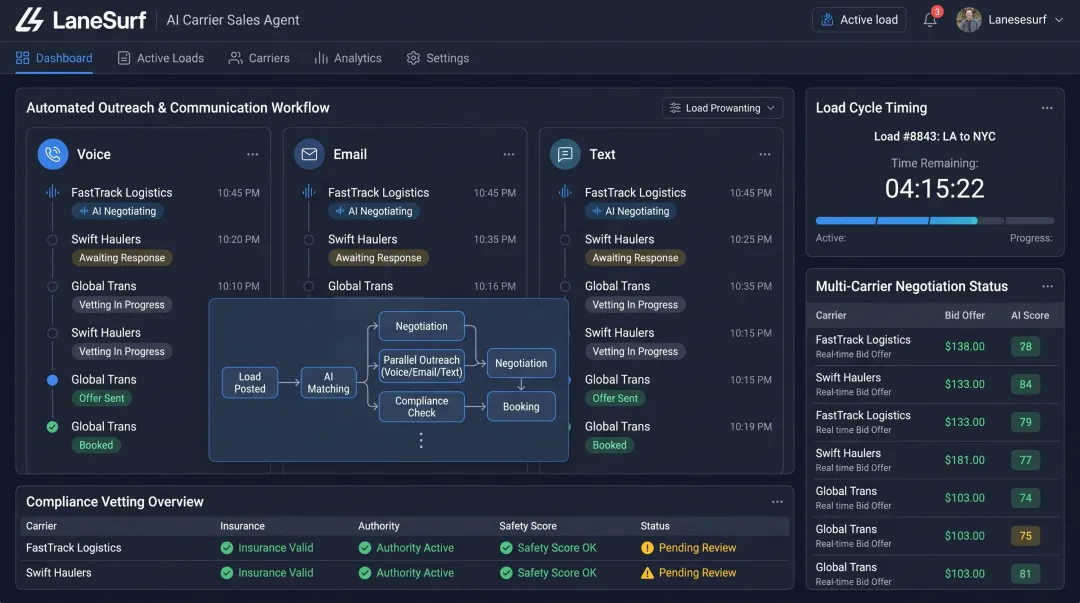This screenshot has width=1080, height=603.
Task: Select the blue Offer Sent marker in the Voice timeline
Action: 52,380
